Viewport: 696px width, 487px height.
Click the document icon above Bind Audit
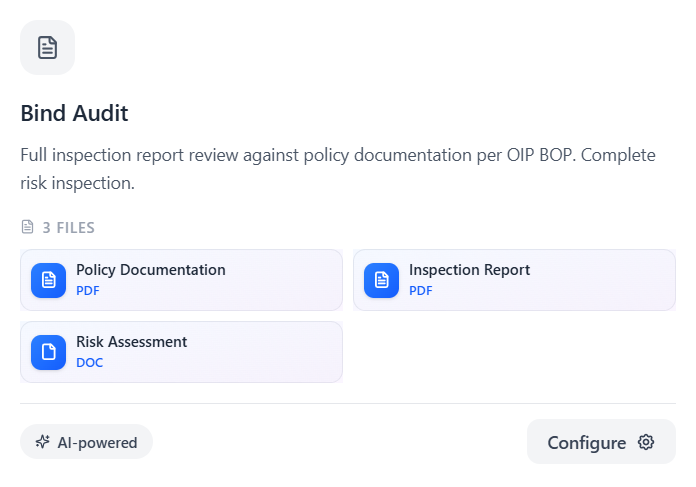47,47
